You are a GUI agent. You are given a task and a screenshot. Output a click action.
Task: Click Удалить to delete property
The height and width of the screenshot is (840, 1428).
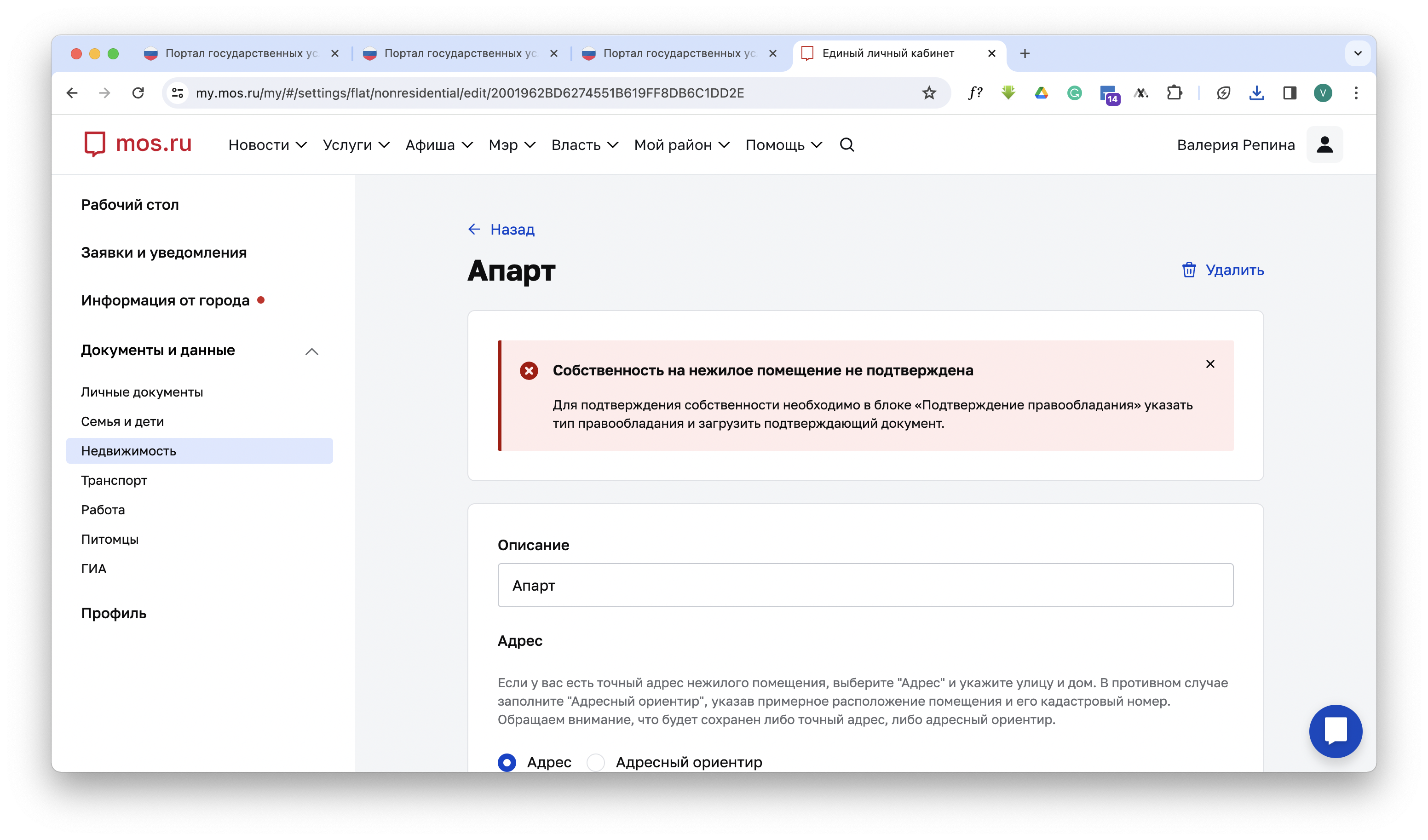[1234, 270]
